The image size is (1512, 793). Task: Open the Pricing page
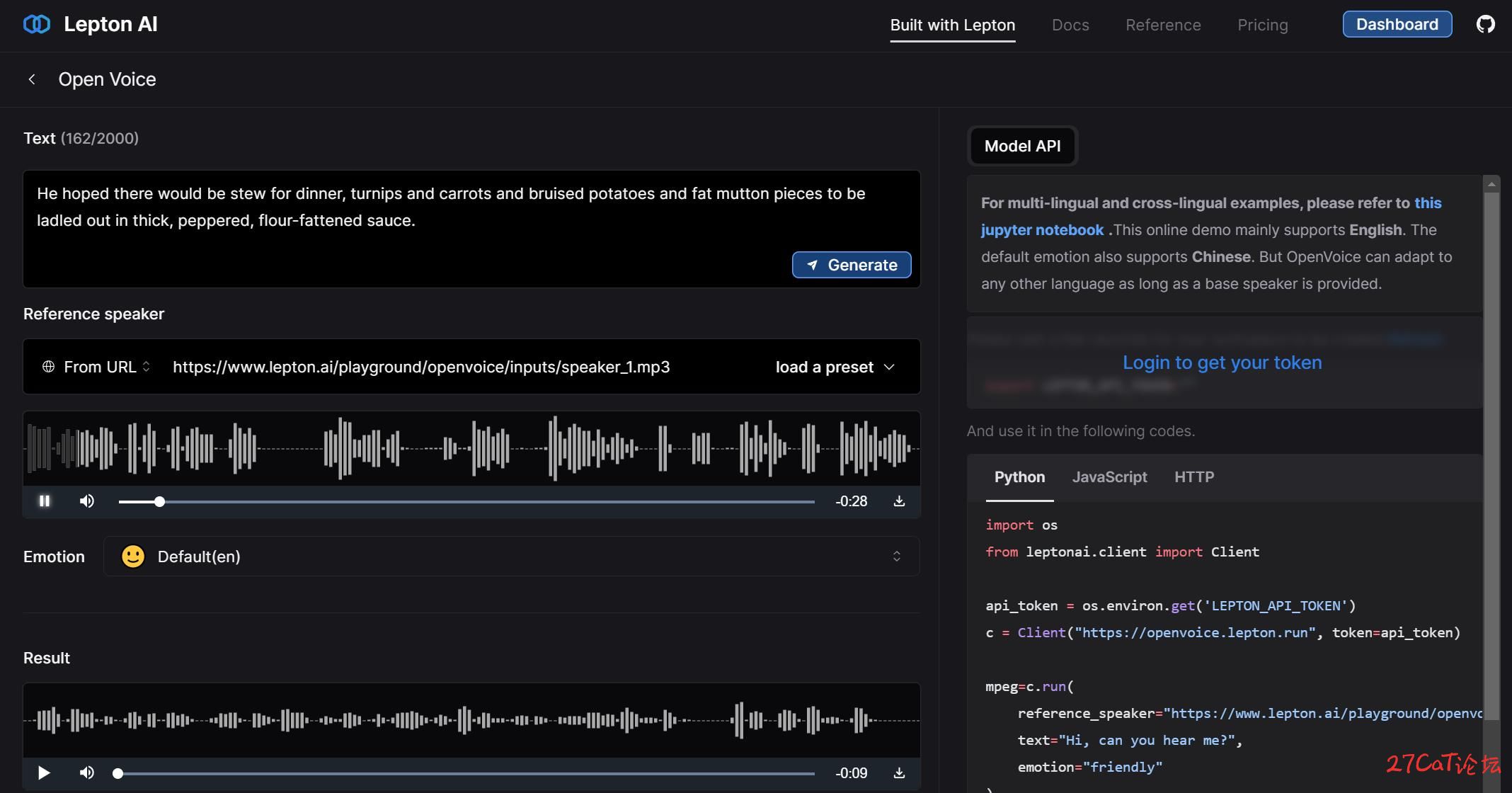tap(1263, 25)
